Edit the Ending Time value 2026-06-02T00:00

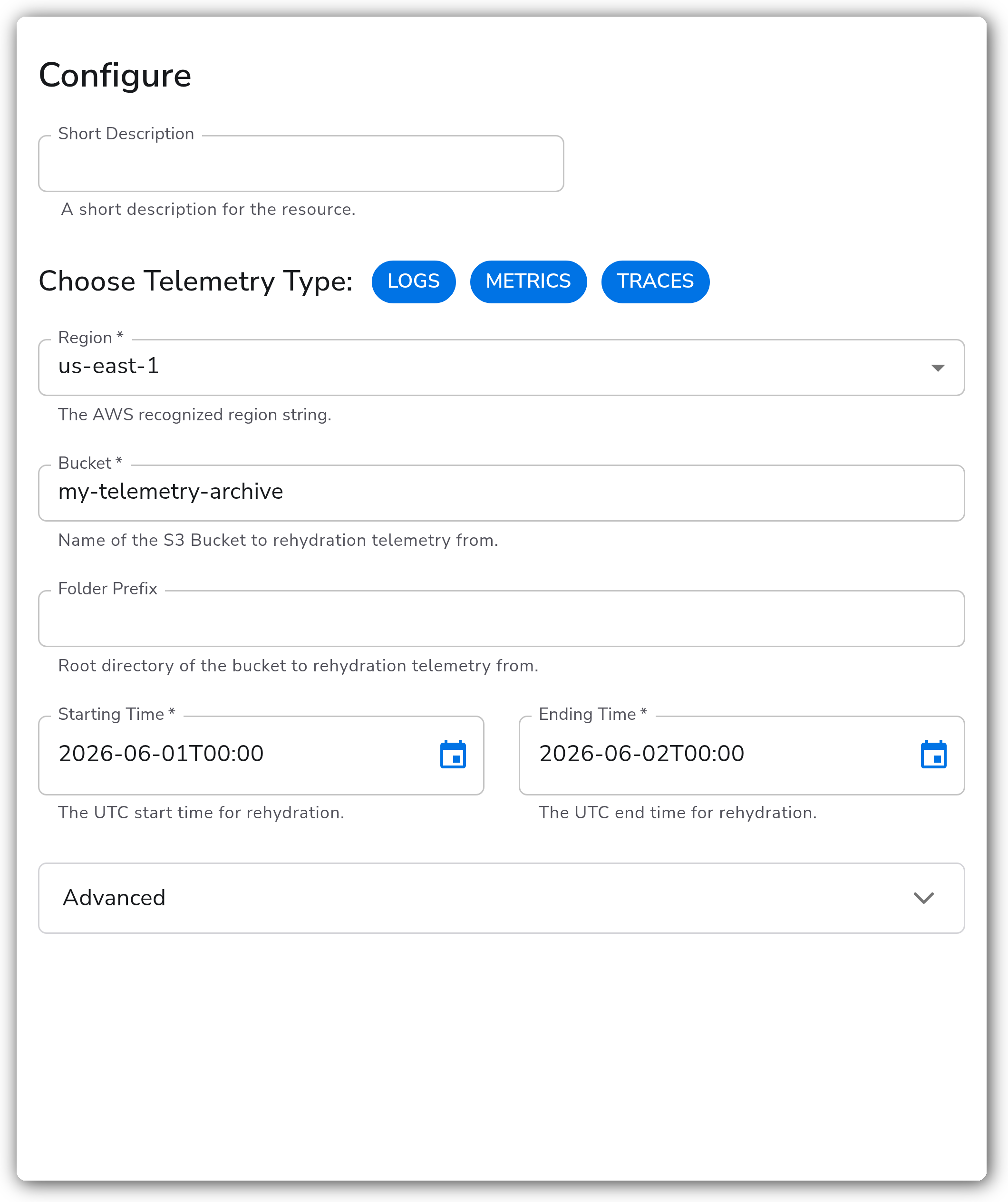coord(642,754)
